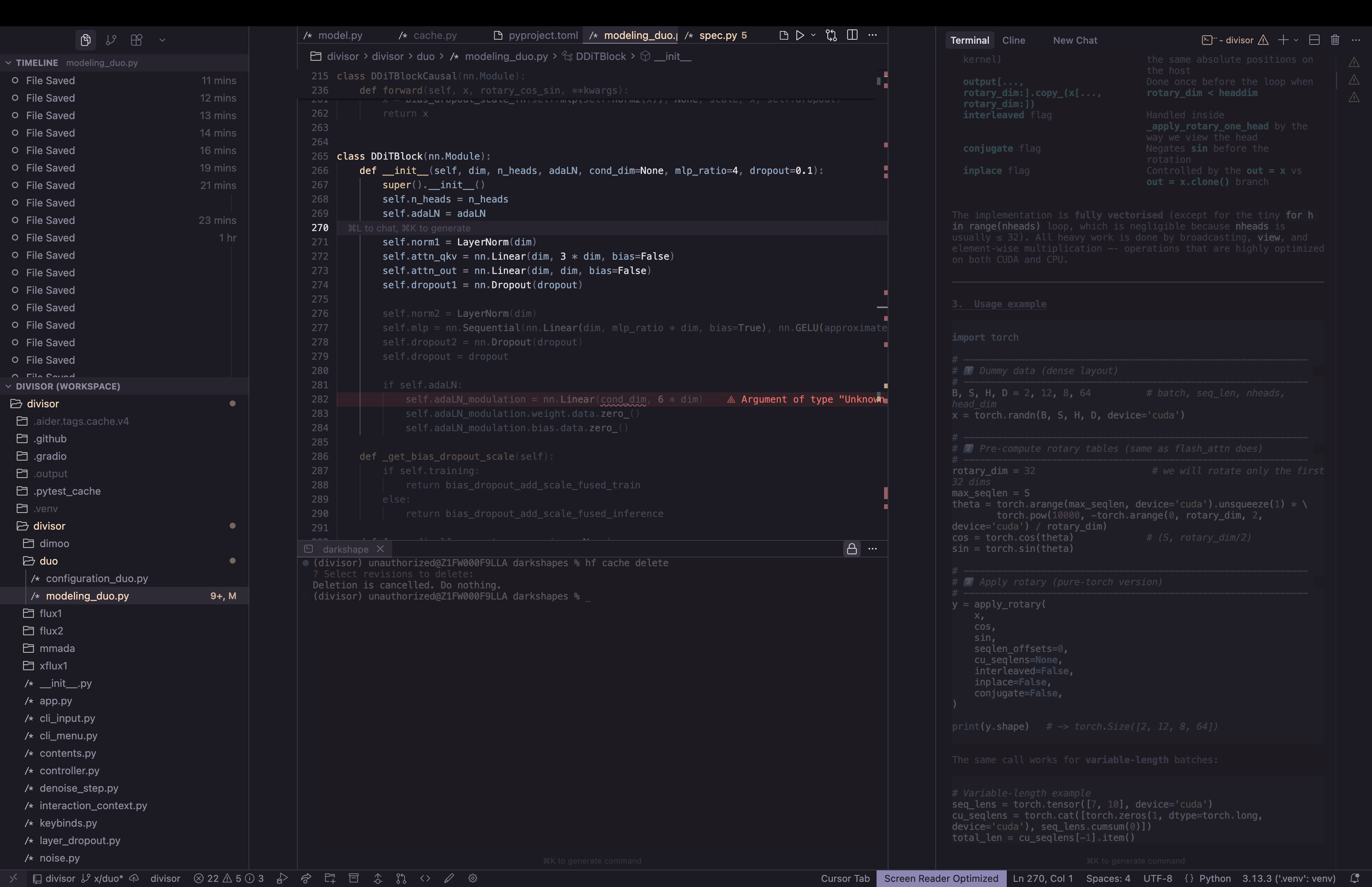The width and height of the screenshot is (1372, 887).
Task: Toggle Screen Reader Optimized mode
Action: point(941,878)
